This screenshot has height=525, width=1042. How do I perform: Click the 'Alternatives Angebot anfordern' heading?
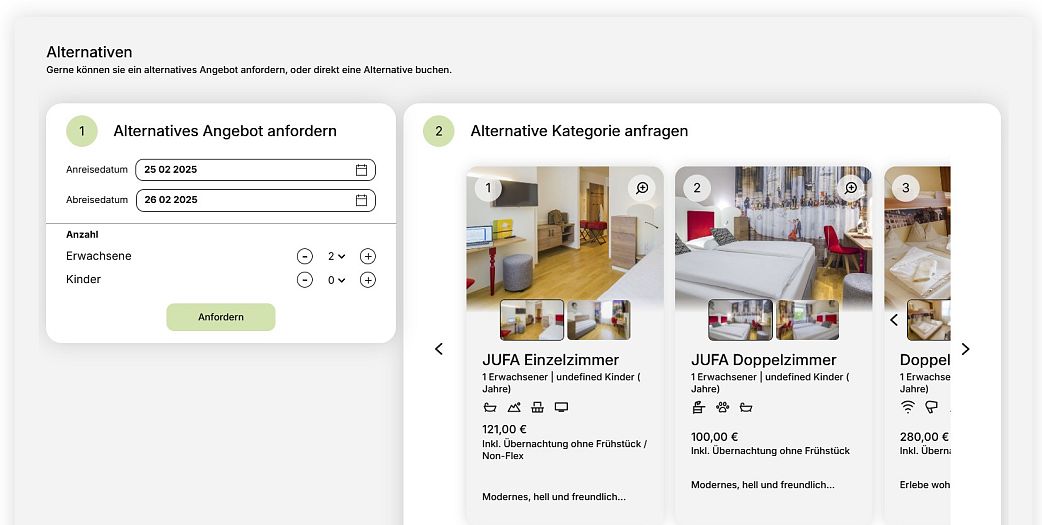(x=225, y=131)
